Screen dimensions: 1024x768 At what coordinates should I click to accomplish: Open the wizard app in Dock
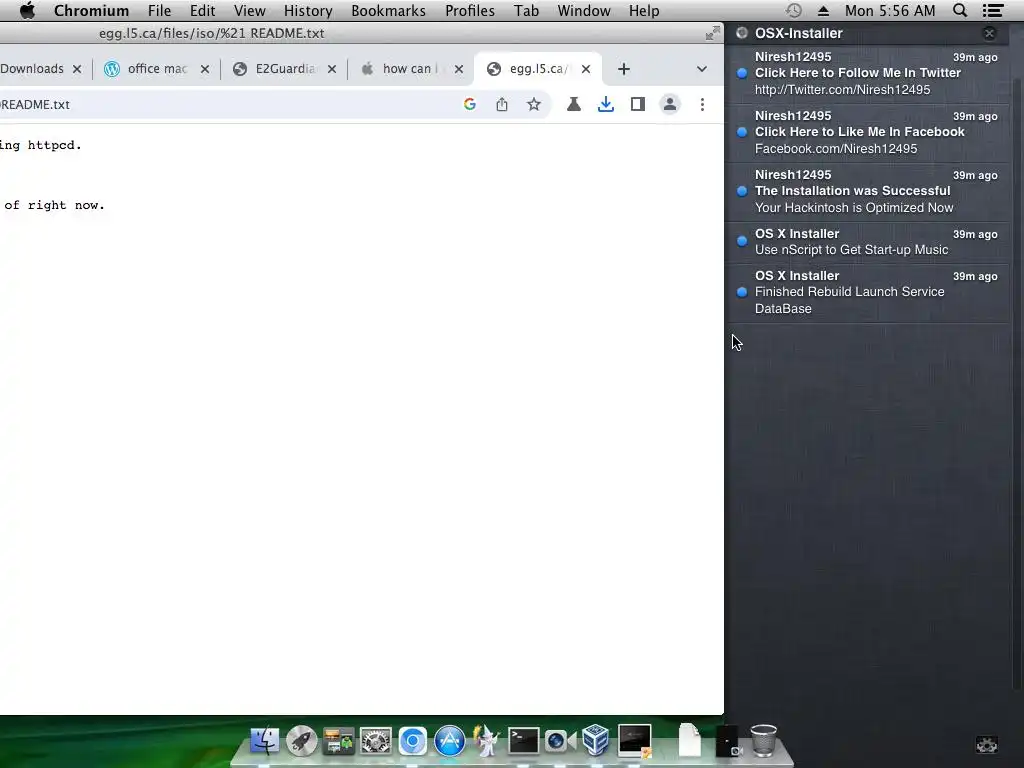click(x=487, y=741)
